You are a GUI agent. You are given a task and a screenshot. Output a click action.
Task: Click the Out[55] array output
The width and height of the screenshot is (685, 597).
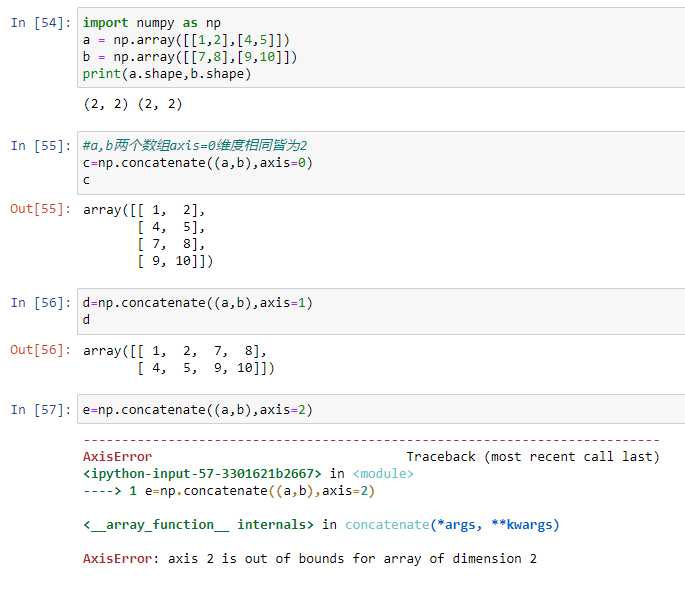[x=148, y=235]
